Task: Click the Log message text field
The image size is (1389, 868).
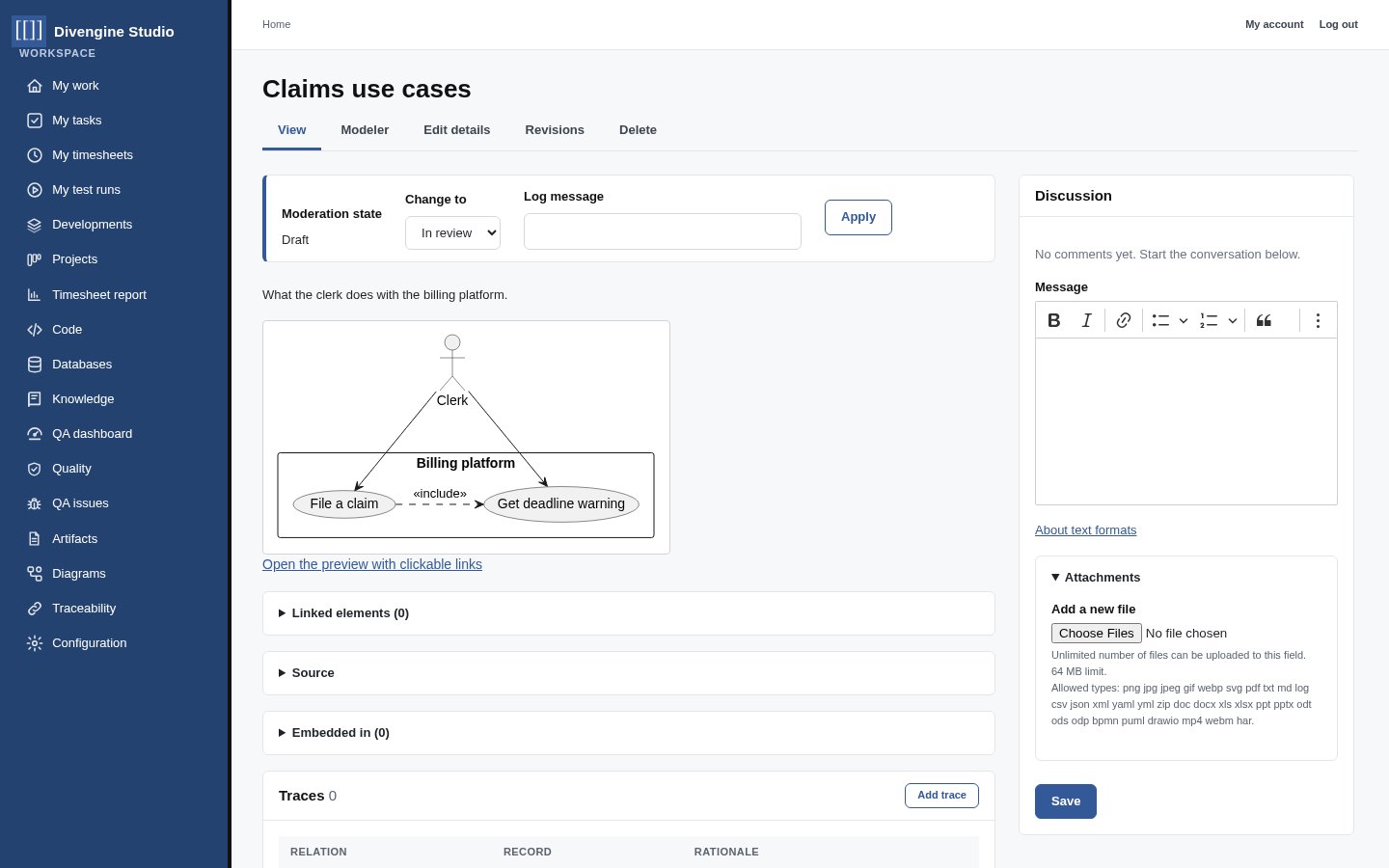Action: [663, 231]
